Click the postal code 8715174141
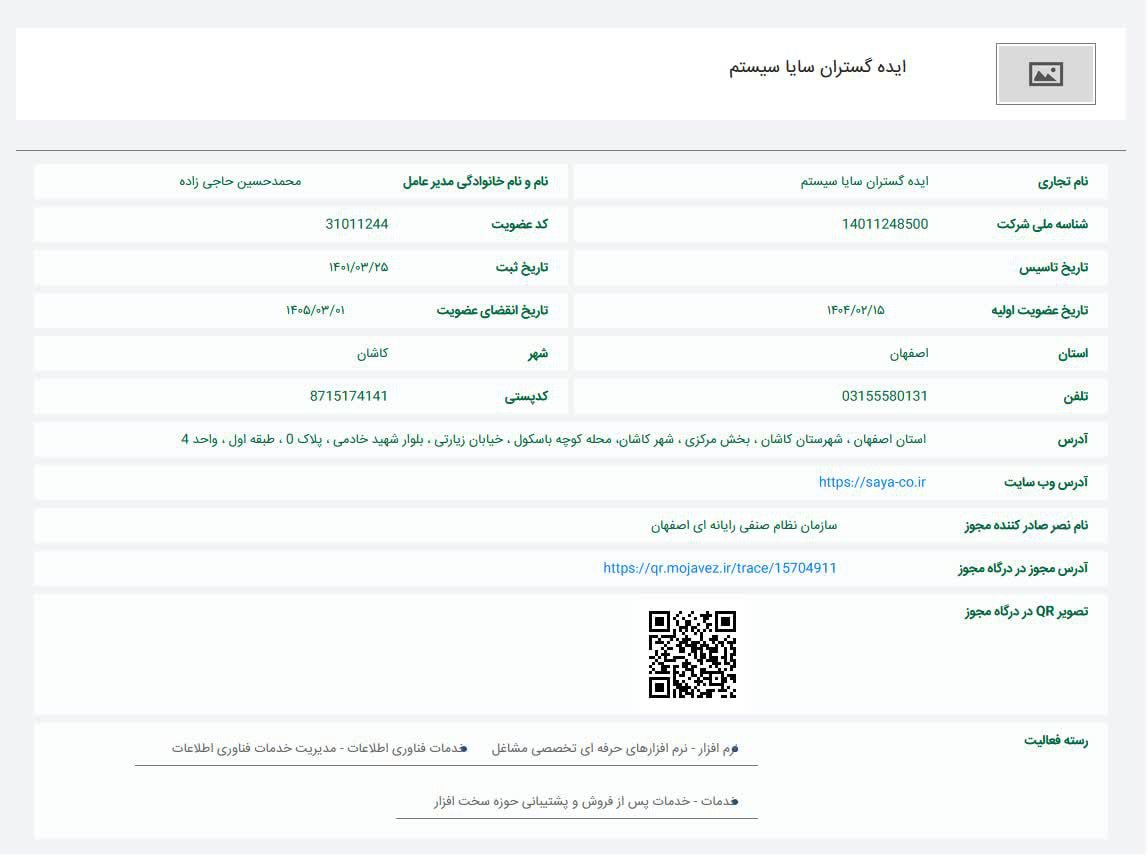1148x857 pixels. [348, 396]
